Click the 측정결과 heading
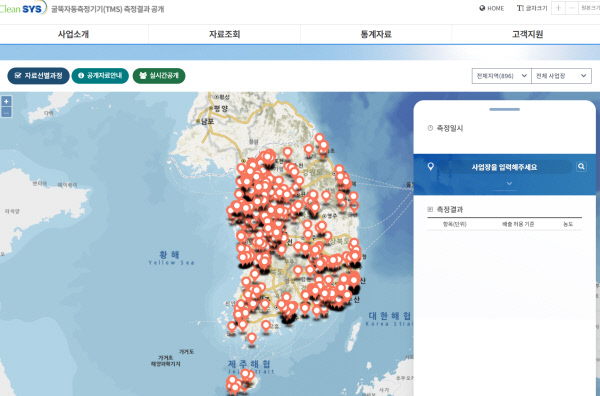 450,209
